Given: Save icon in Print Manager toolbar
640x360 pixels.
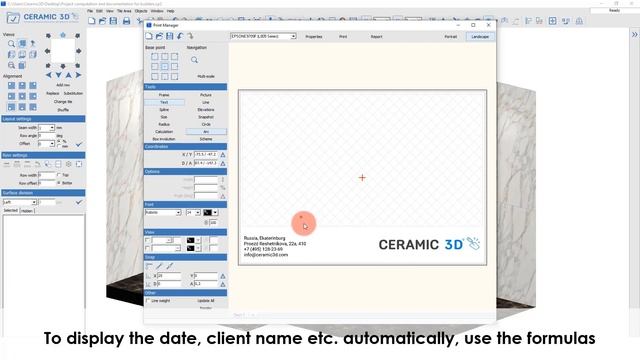Looking at the screenshot, I should [169, 36].
